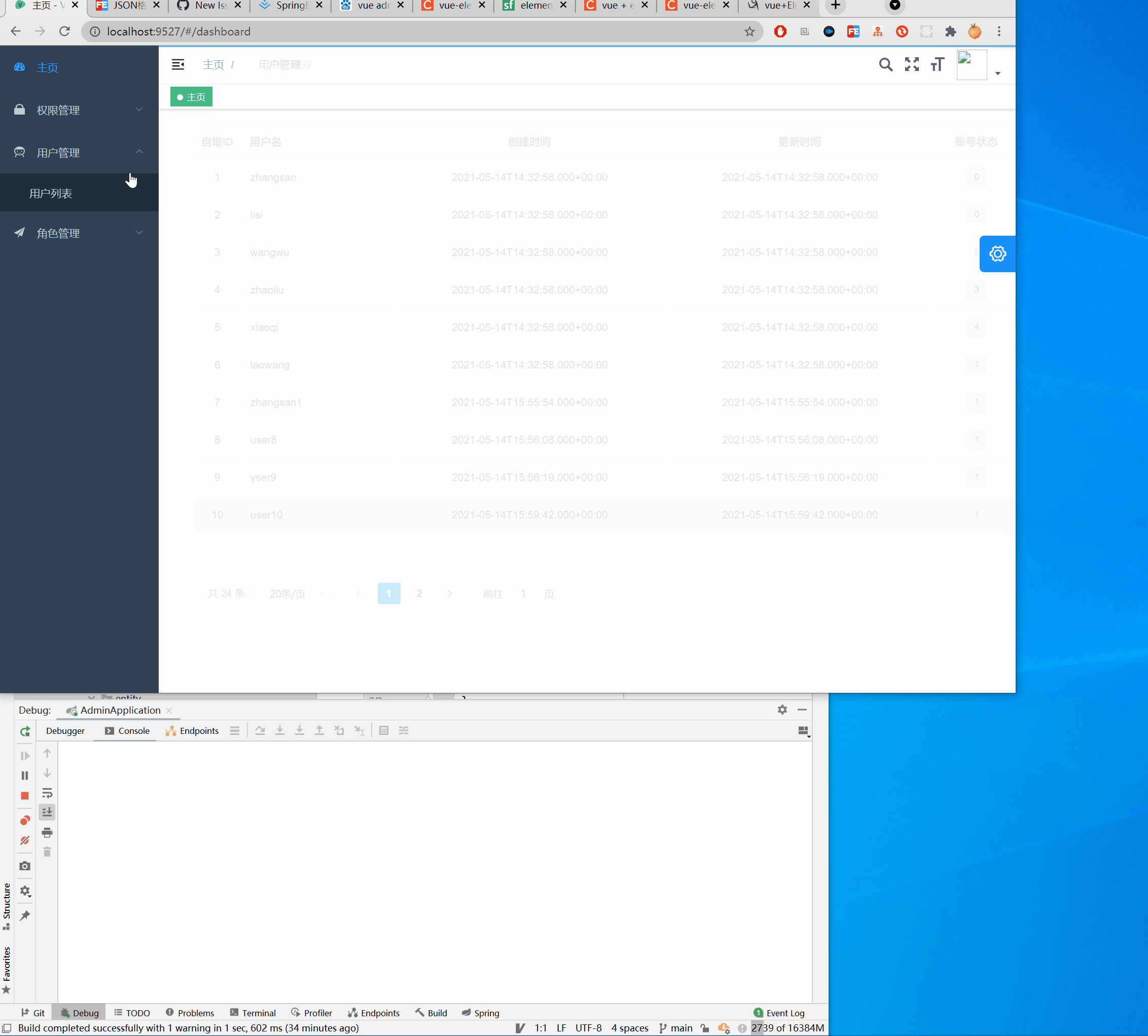Open the header search icon
This screenshot has width=1148, height=1036.
click(885, 64)
